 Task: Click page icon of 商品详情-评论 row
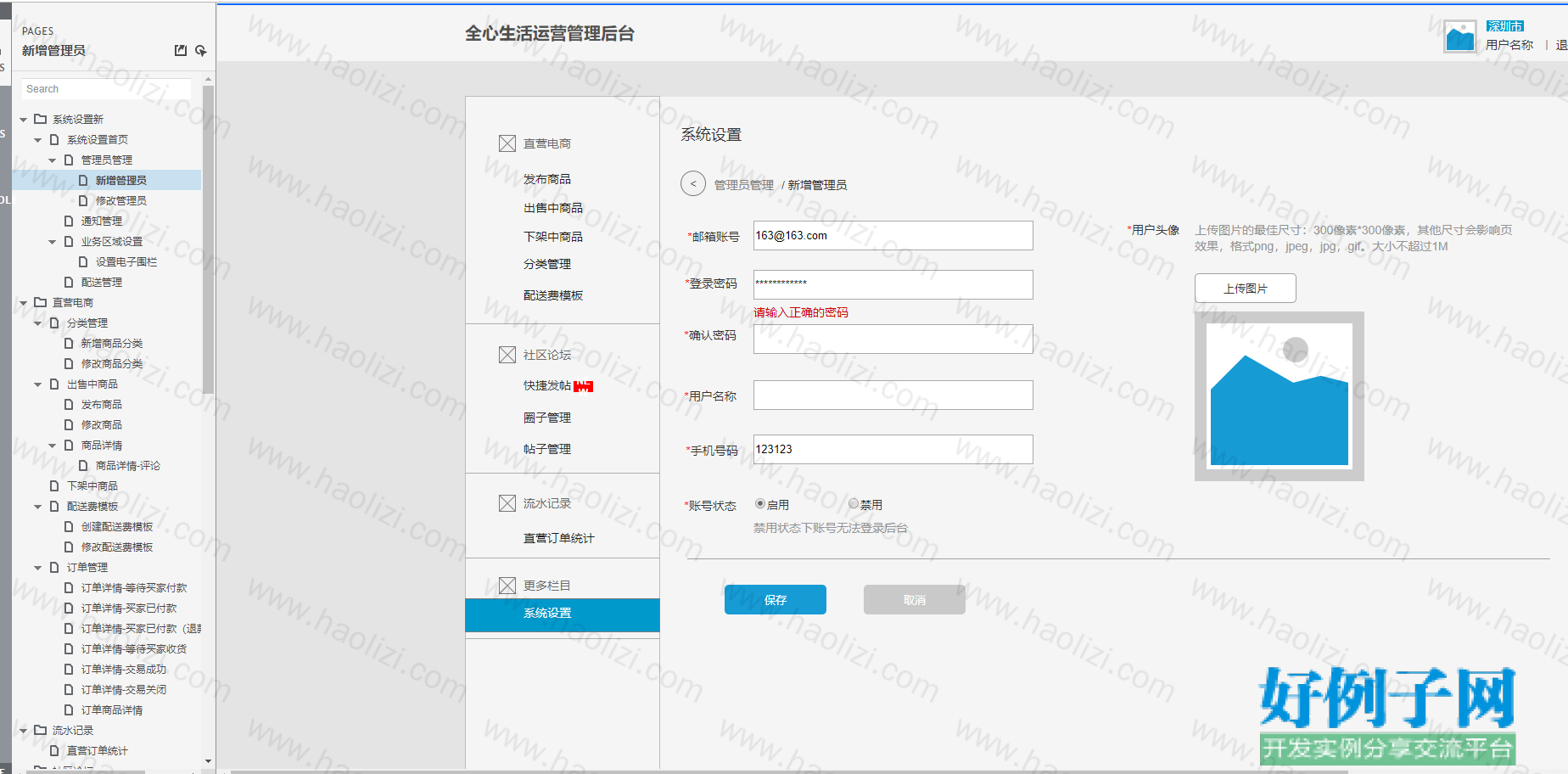[83, 465]
